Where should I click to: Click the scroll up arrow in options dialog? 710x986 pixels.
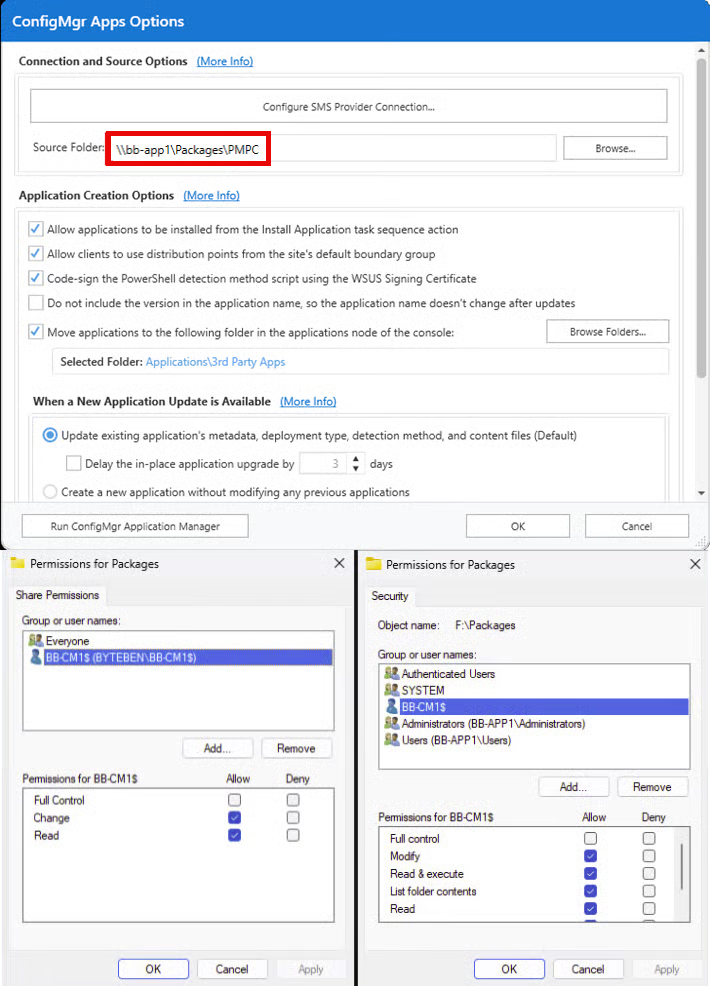[x=701, y=50]
